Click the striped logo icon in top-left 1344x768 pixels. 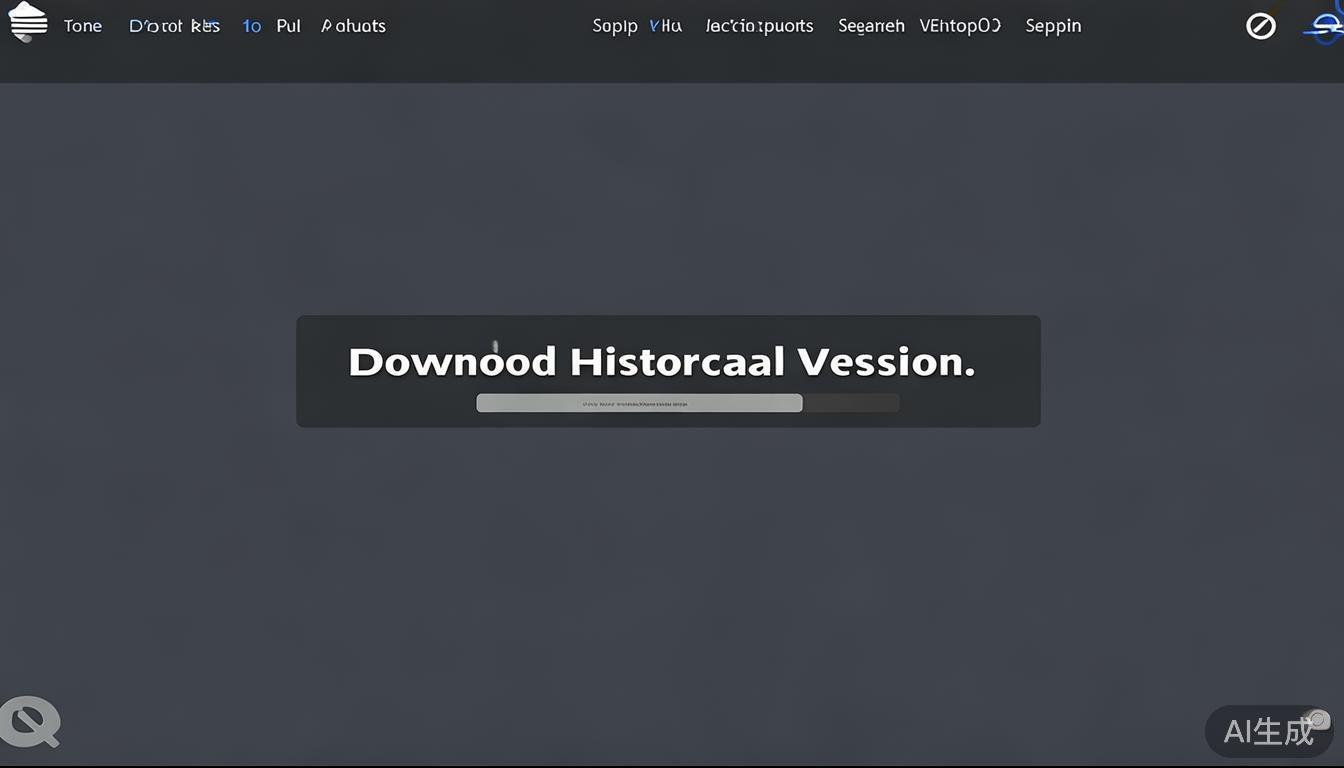(28, 22)
